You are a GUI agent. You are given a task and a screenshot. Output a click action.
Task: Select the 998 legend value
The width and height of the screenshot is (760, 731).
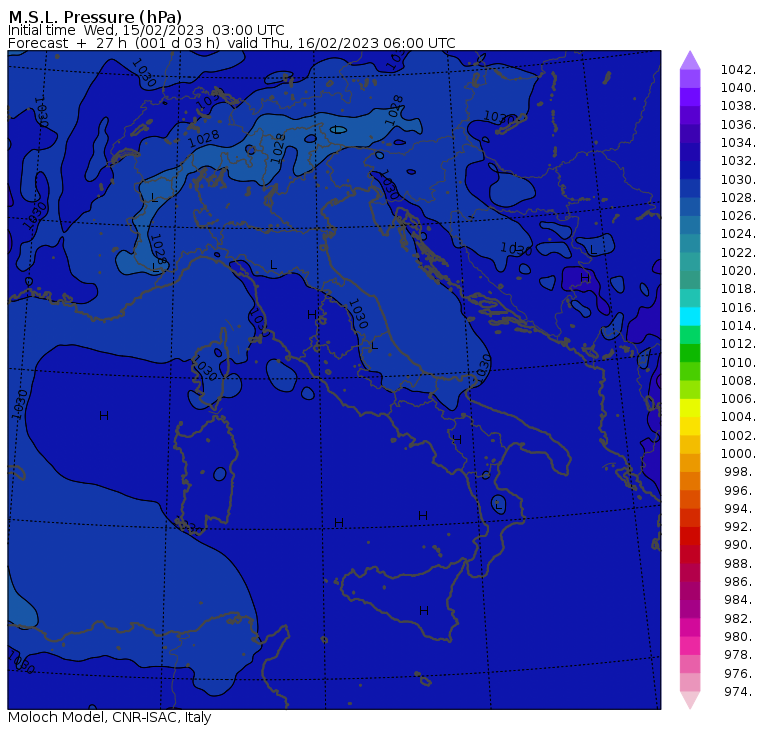[740, 472]
